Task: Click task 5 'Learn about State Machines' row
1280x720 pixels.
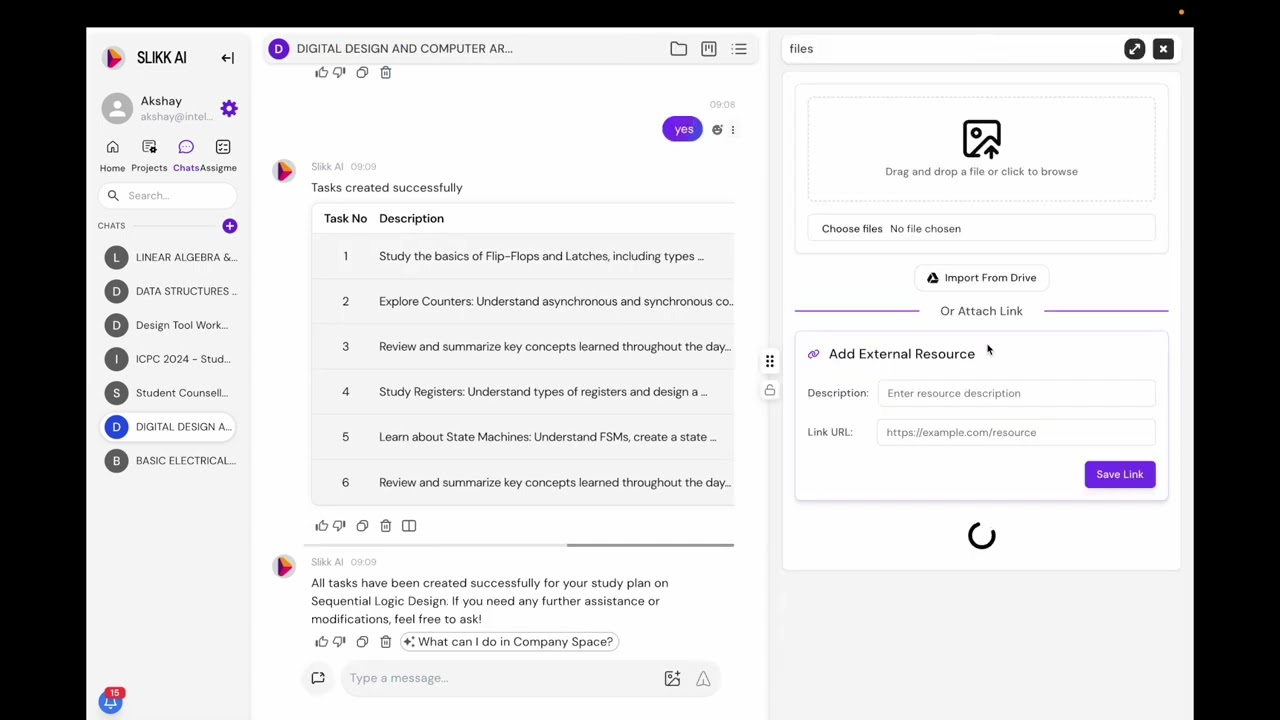Action: (x=522, y=437)
